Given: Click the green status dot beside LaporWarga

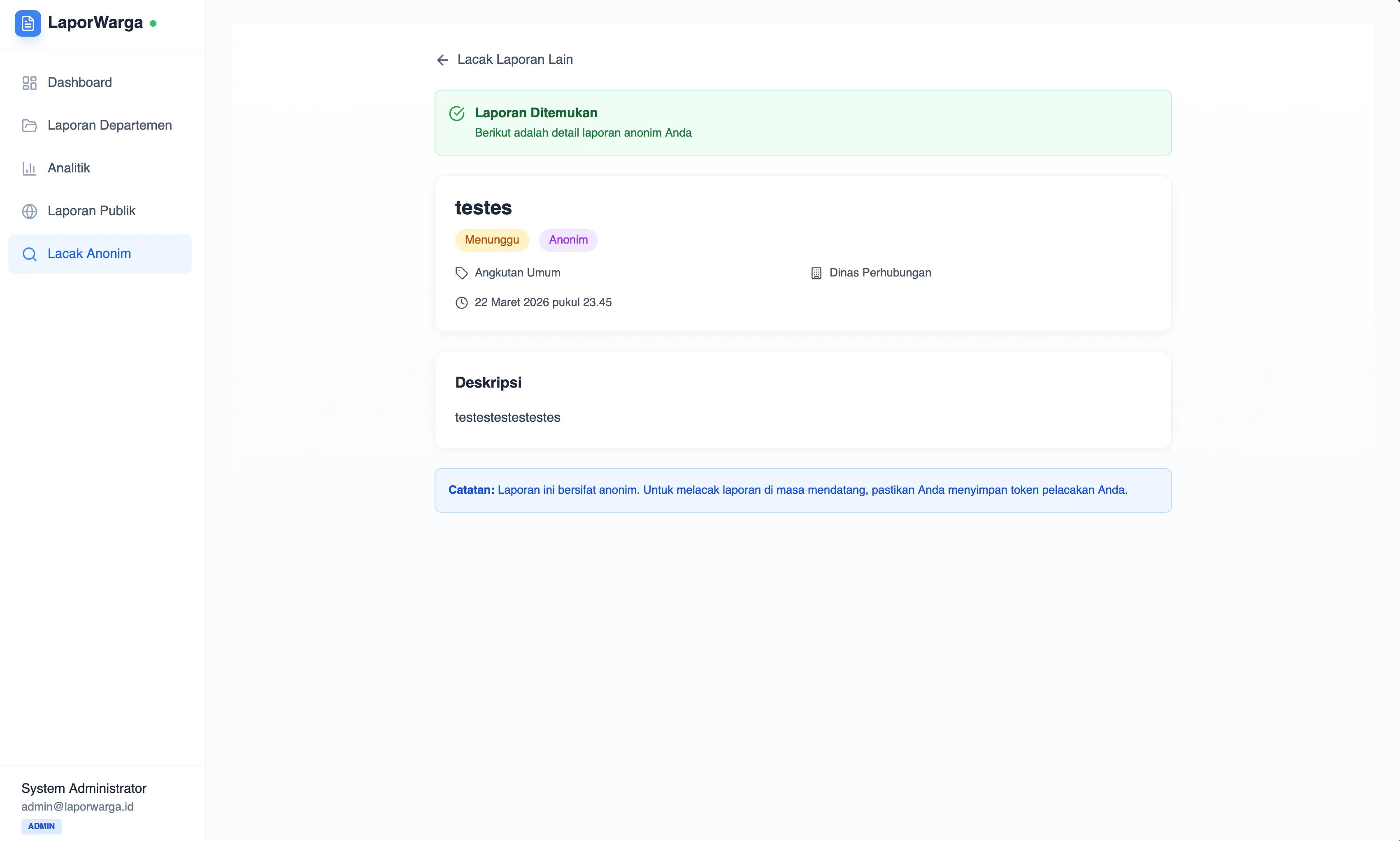Looking at the screenshot, I should [153, 23].
